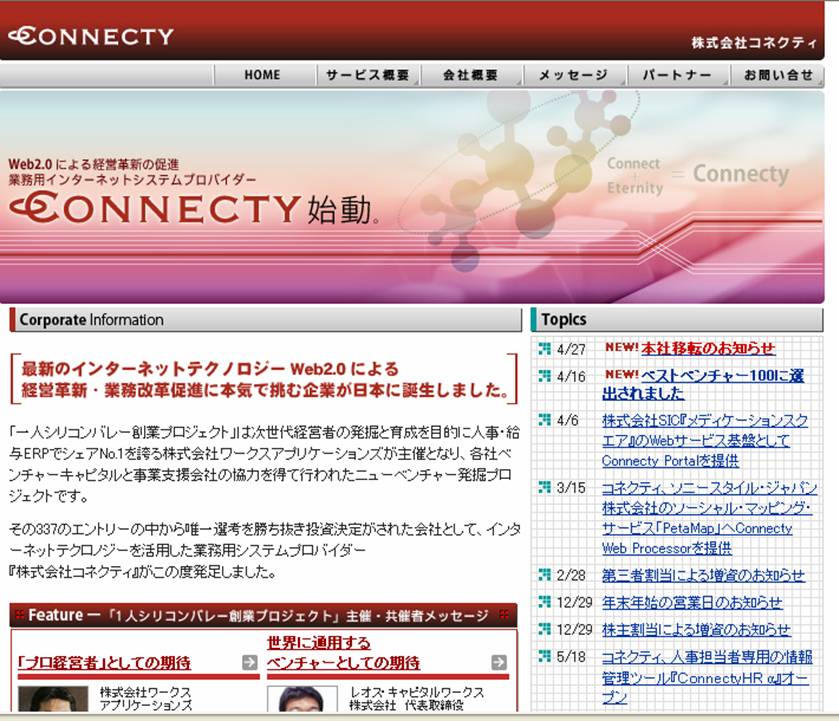Open the ベストベンチャー100に選出されました link

click(703, 385)
